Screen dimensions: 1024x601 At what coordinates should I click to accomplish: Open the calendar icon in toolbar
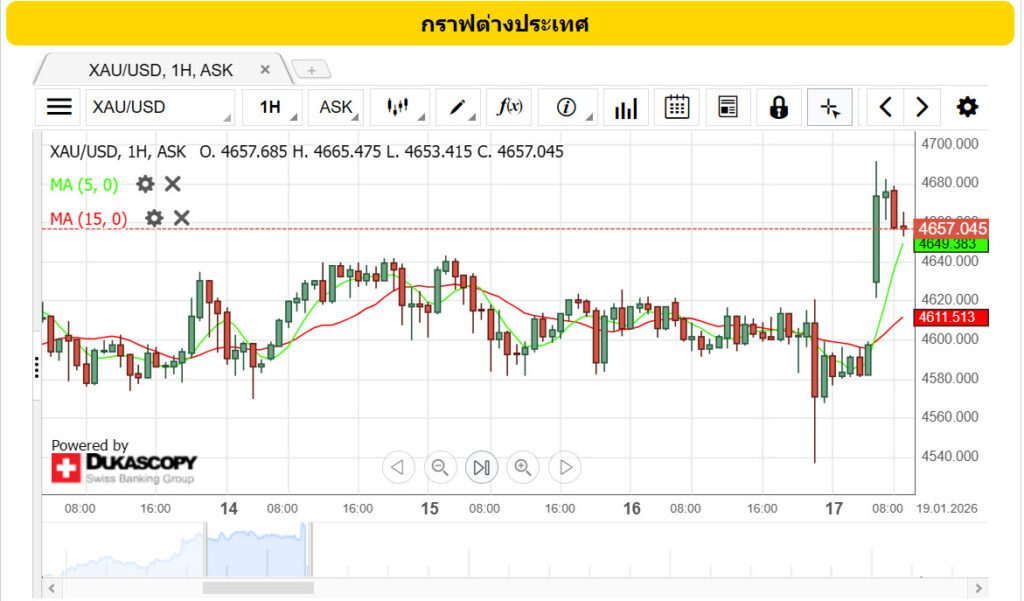tap(677, 107)
